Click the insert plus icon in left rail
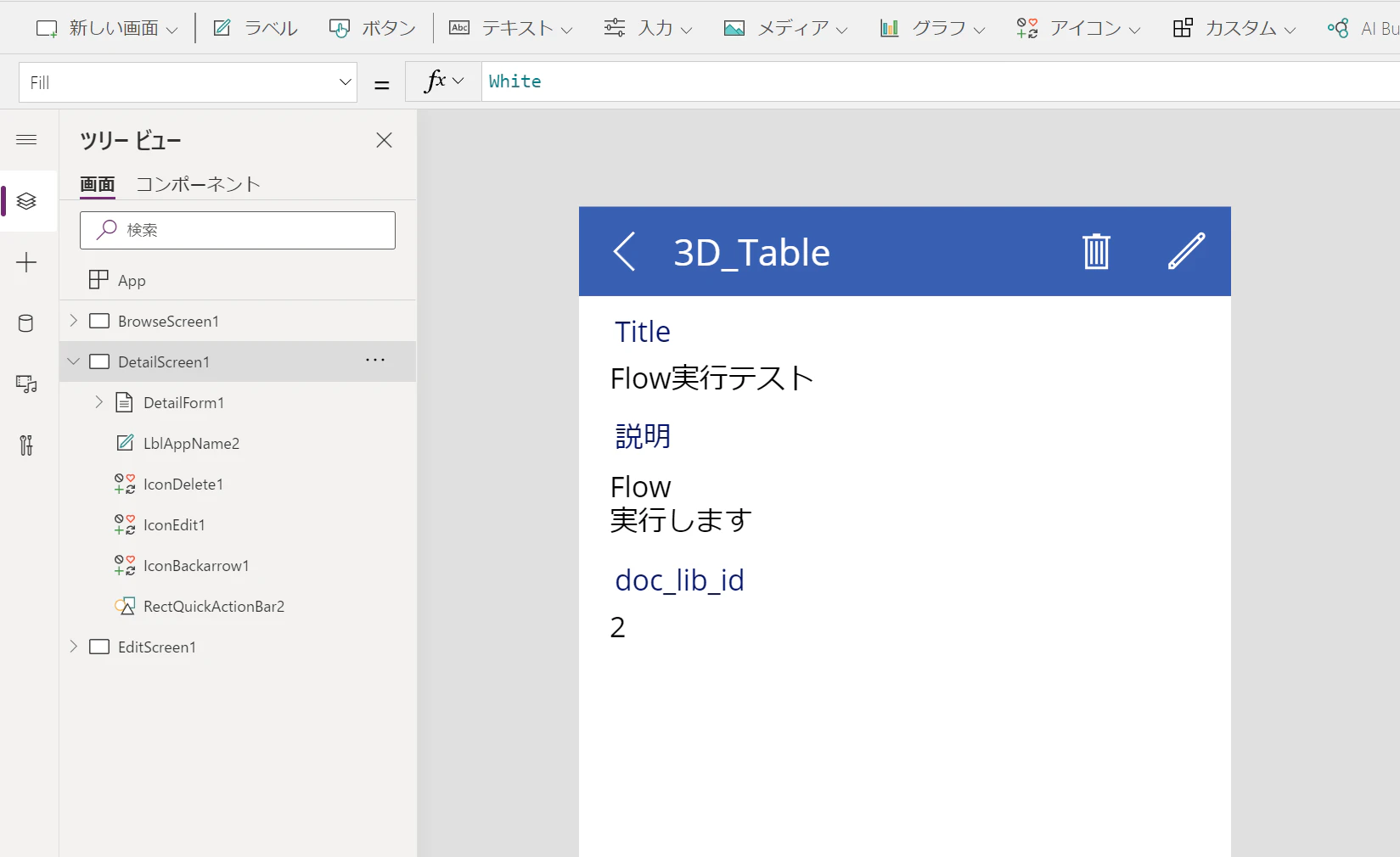This screenshot has width=1400, height=857. click(26, 262)
